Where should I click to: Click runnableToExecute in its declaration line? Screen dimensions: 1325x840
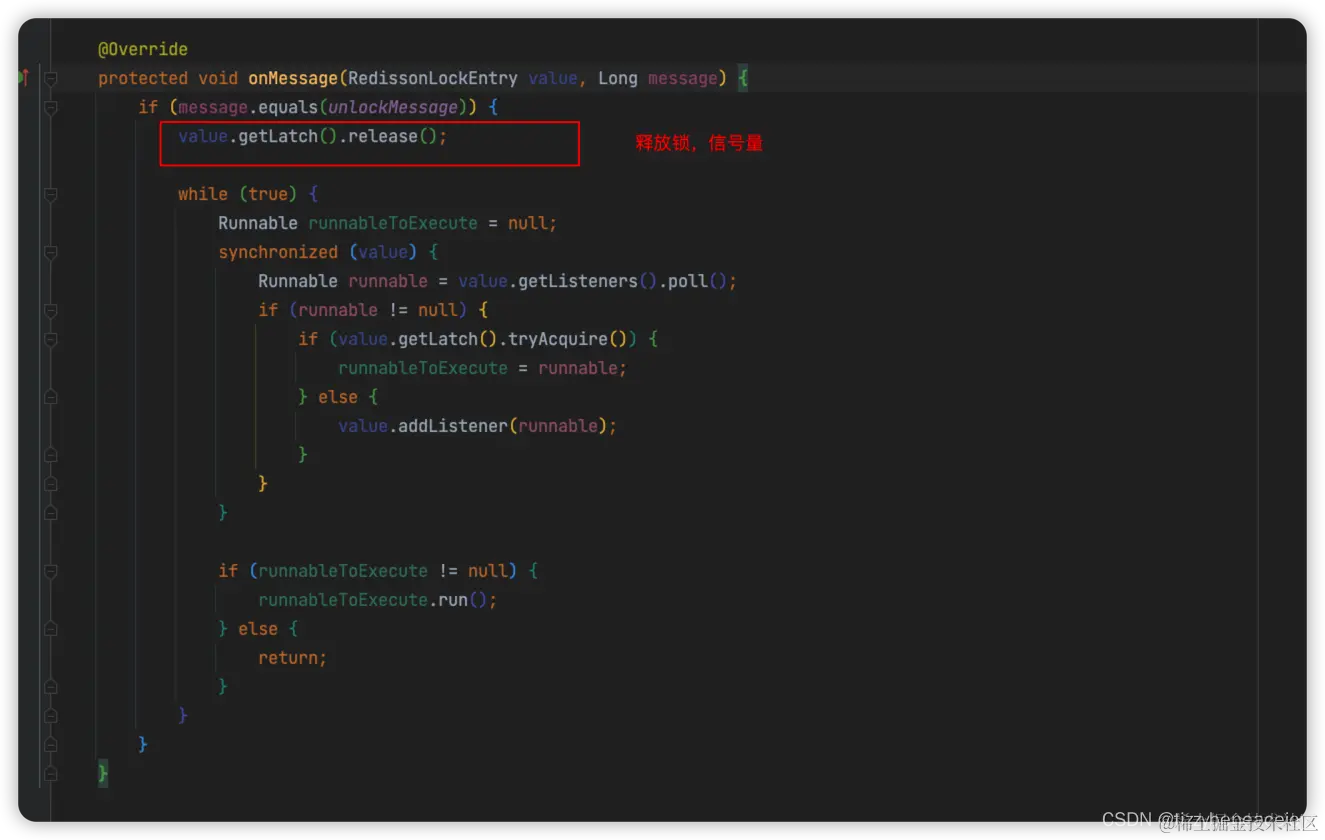pyautogui.click(x=393, y=223)
